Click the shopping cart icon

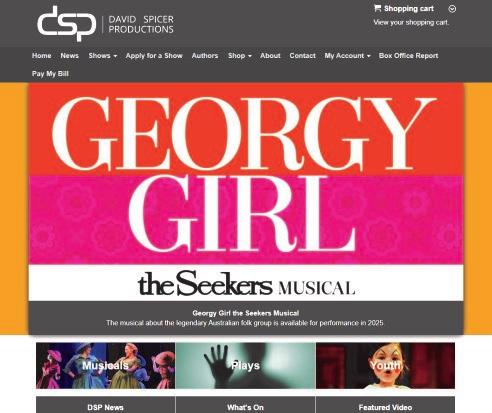coord(377,8)
